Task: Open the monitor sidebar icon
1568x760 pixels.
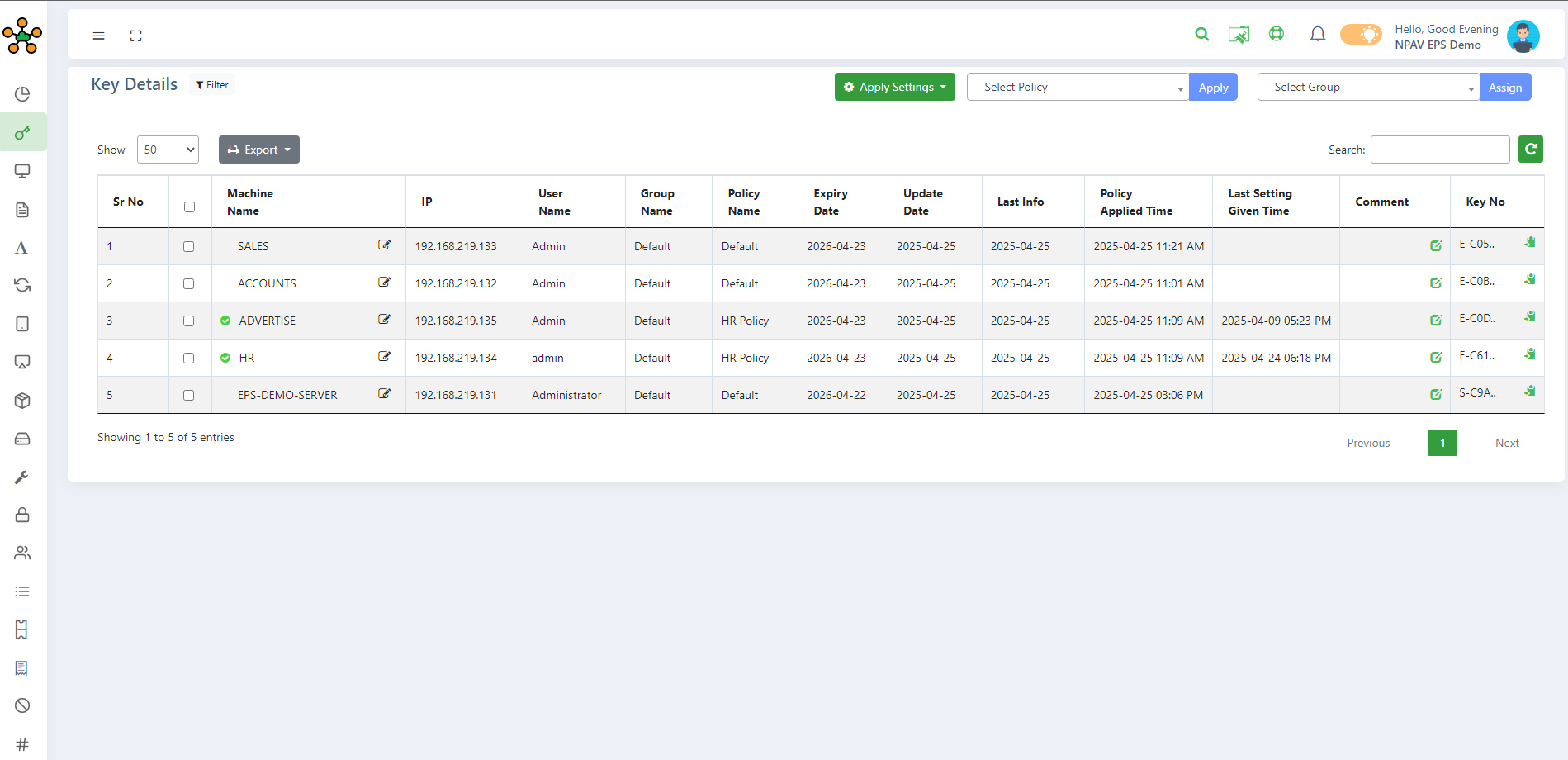Action: pyautogui.click(x=22, y=171)
